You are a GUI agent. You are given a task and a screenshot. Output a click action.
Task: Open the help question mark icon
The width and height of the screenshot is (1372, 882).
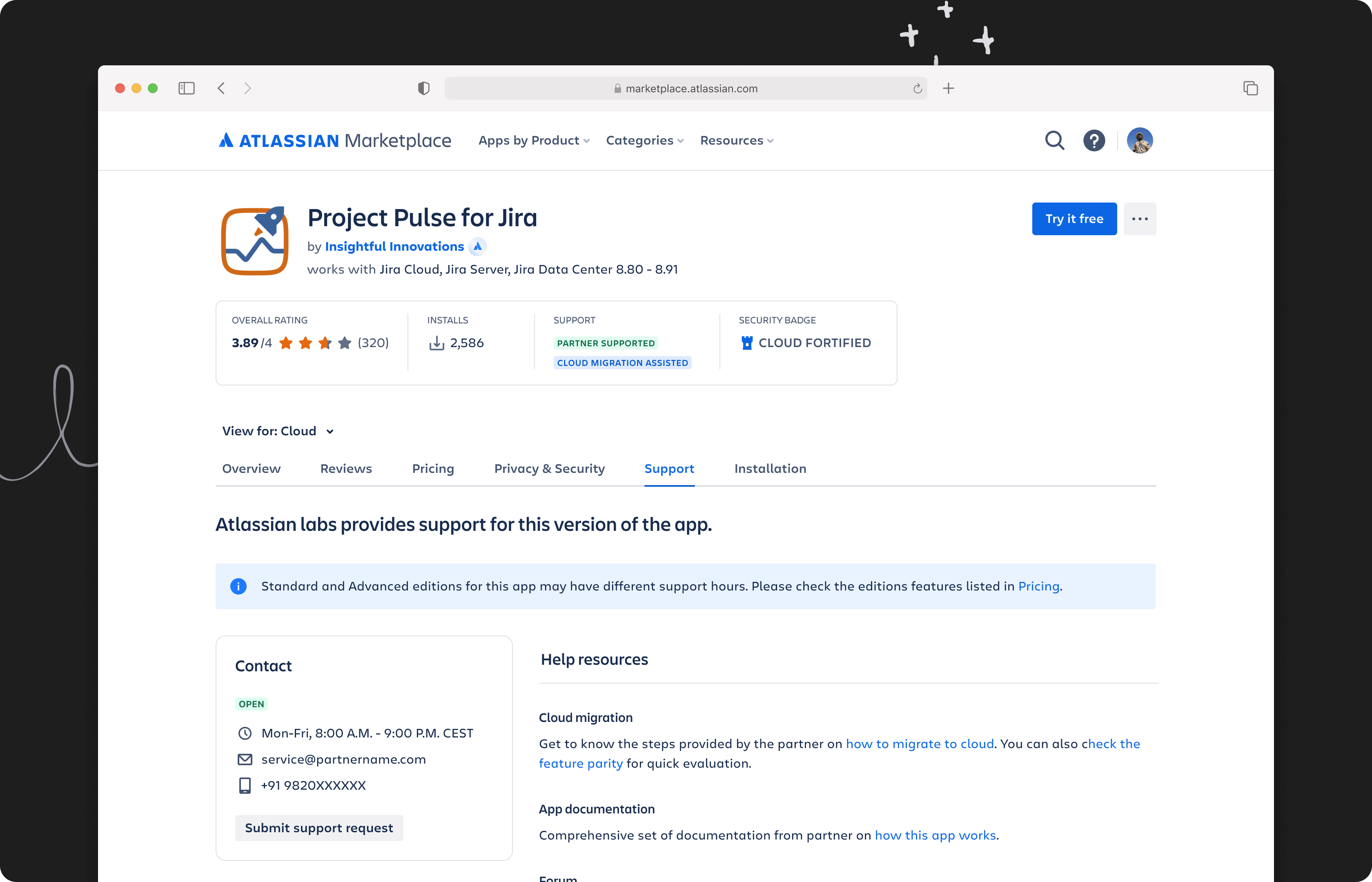click(1094, 140)
